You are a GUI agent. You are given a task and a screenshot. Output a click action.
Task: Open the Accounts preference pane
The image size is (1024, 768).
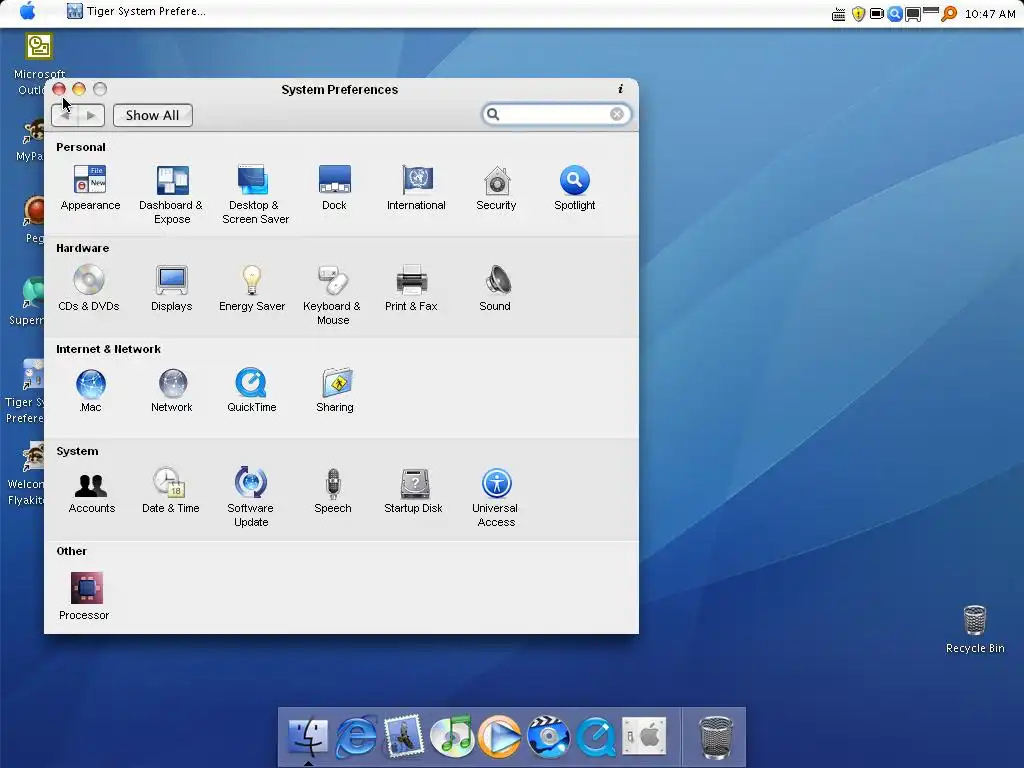click(x=91, y=491)
